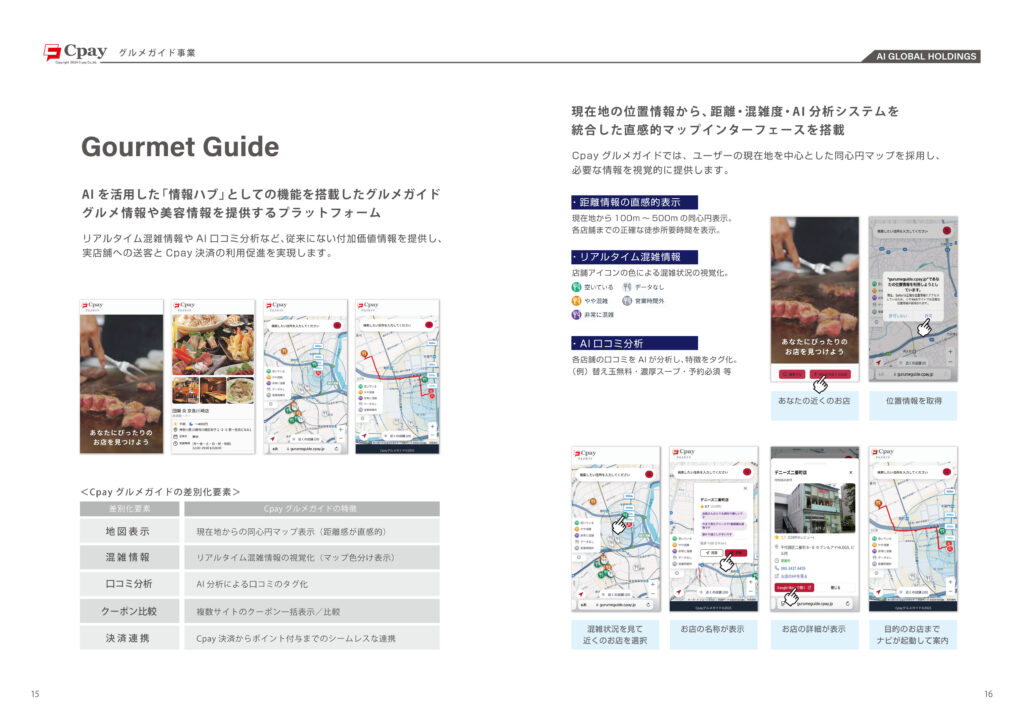Click the 'あなたの近くのお店' caption box
The height and width of the screenshot is (727, 1024).
pyautogui.click(x=814, y=405)
